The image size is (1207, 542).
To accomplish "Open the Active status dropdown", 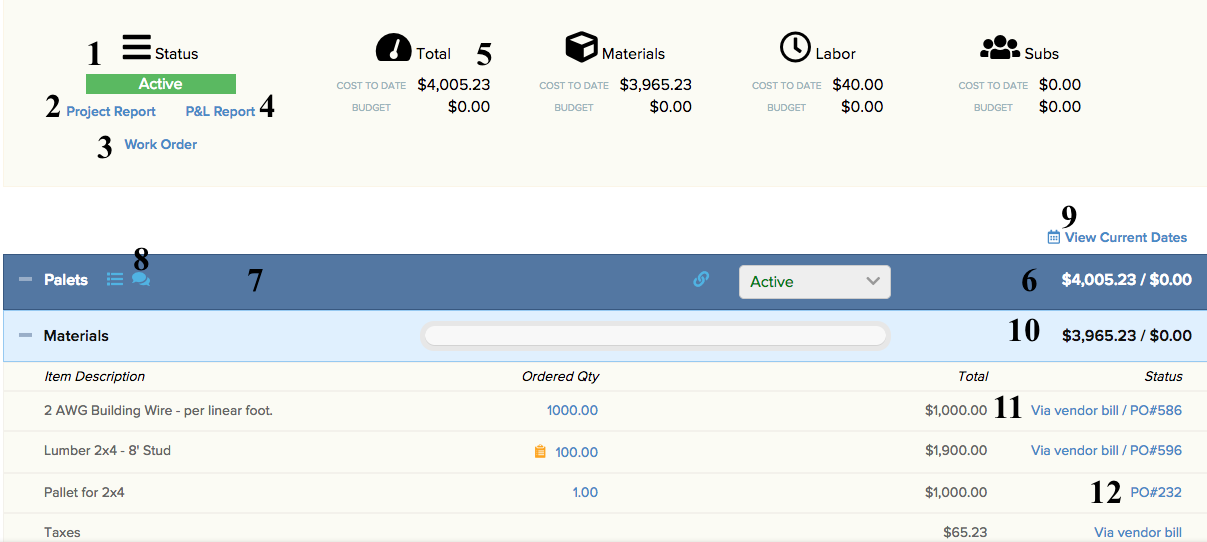I will [814, 282].
